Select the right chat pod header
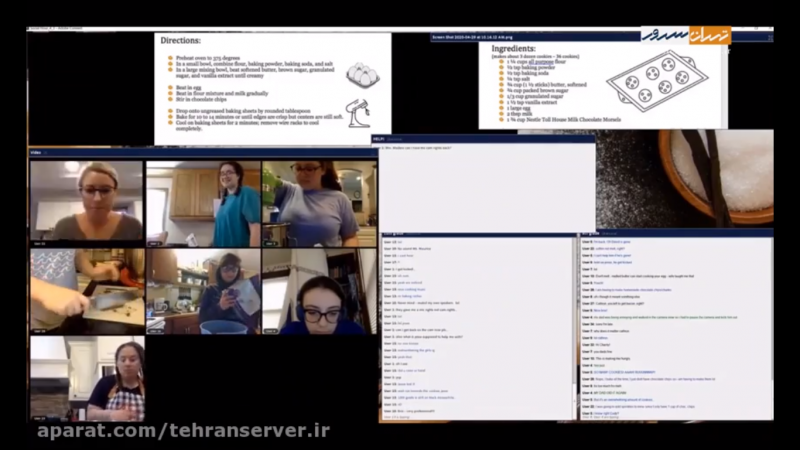Image resolution: width=800 pixels, height=450 pixels. click(676, 234)
